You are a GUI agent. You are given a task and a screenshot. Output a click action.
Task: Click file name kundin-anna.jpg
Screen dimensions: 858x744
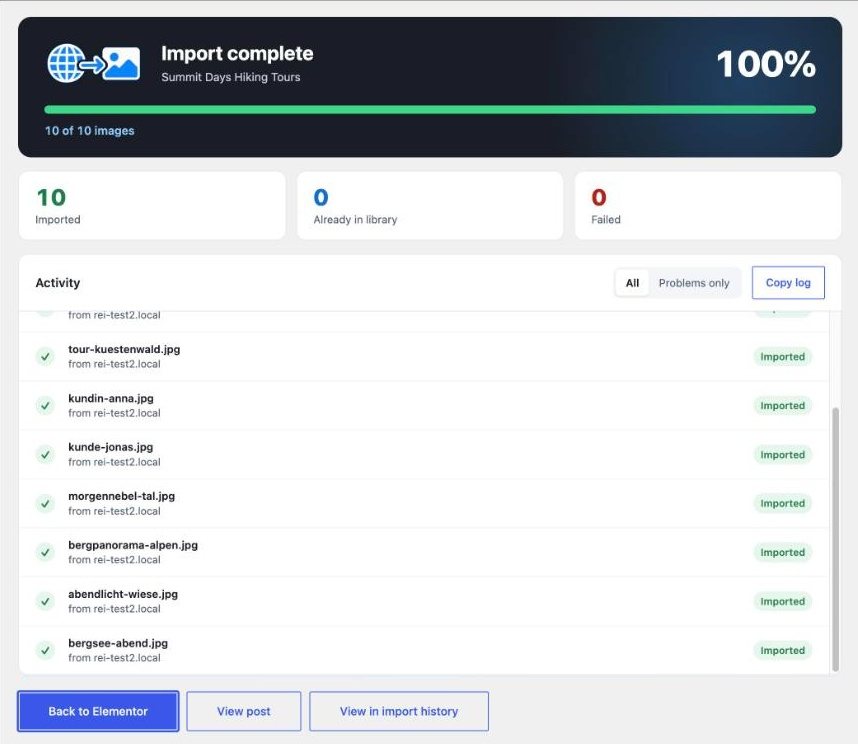(111, 398)
